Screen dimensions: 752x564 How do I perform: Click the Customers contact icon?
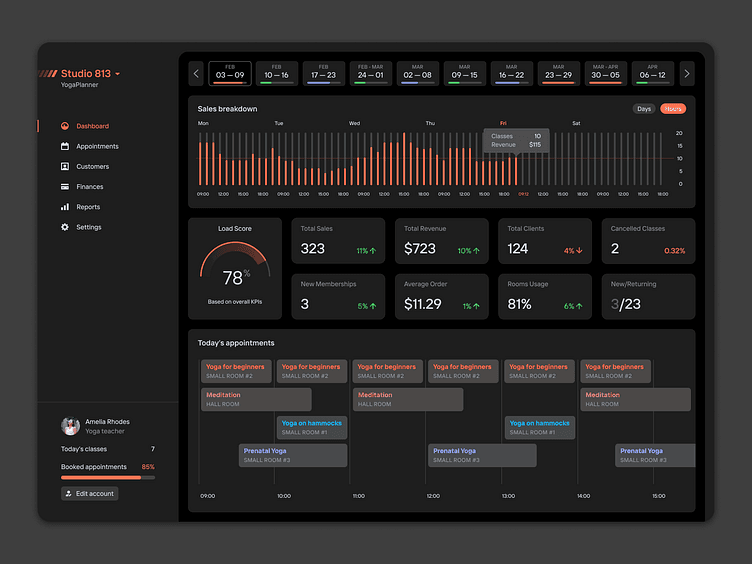coord(65,166)
